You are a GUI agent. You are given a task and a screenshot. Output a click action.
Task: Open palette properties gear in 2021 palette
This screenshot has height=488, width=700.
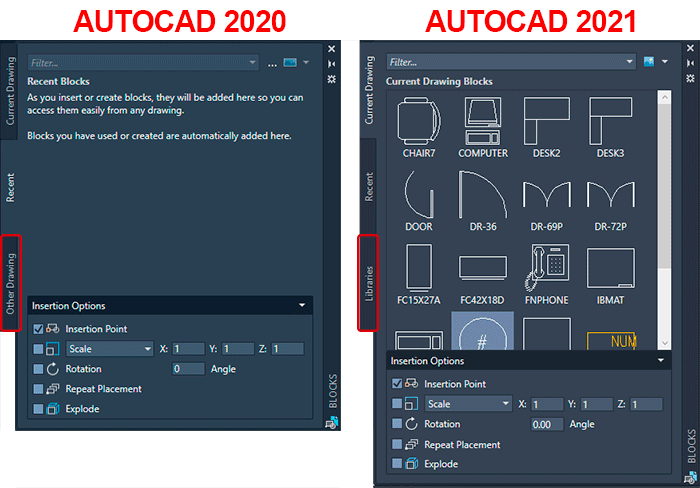[690, 79]
